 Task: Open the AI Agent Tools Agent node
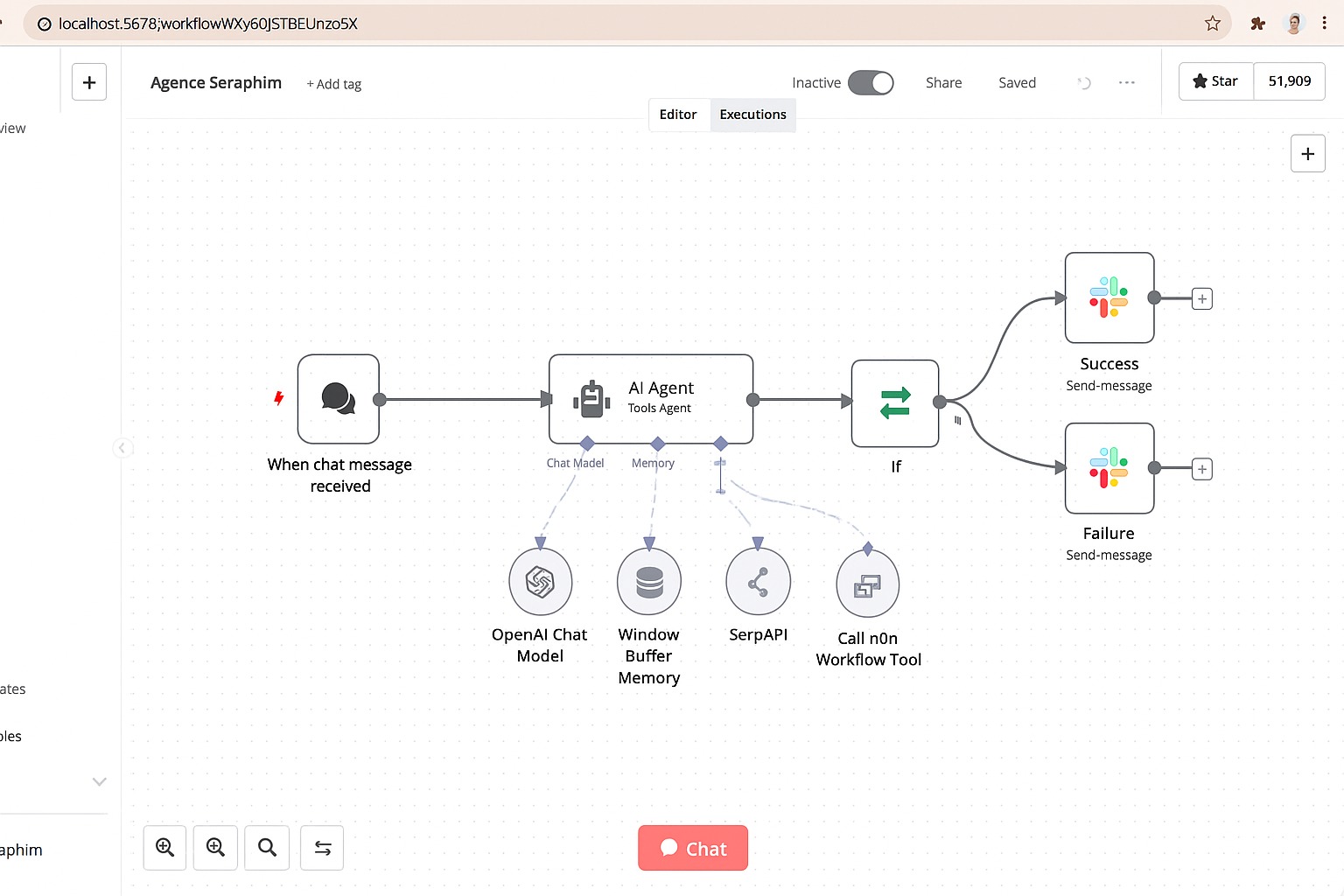(x=650, y=399)
